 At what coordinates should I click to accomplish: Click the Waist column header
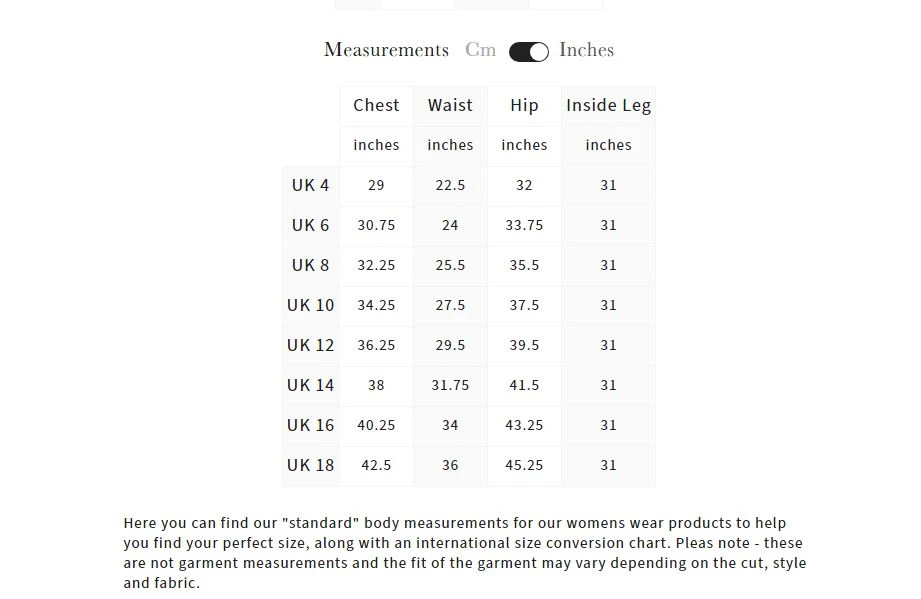click(450, 105)
